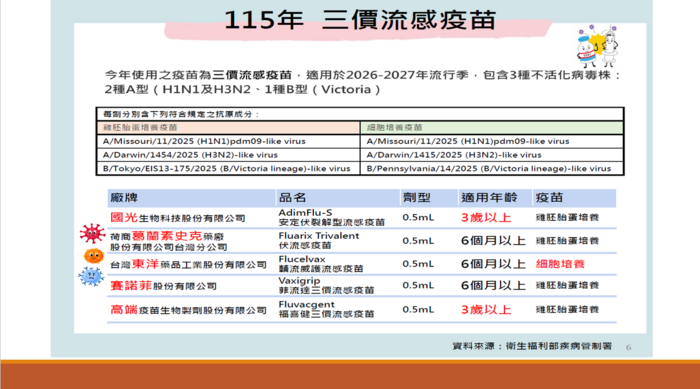Image resolution: width=700 pixels, height=389 pixels.
Task: Click the red '細胞培養' vaccine type cell
Action: (560, 264)
